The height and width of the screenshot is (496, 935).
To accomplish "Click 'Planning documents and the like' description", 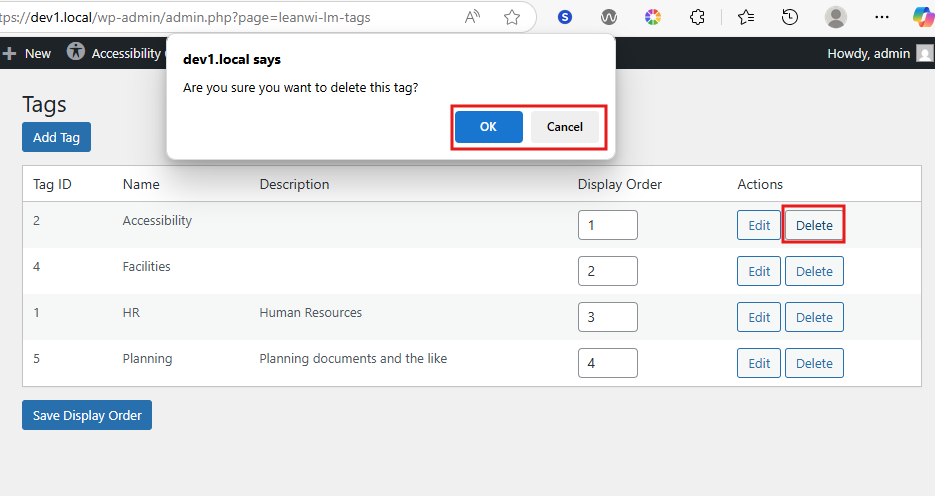I will [x=353, y=359].
